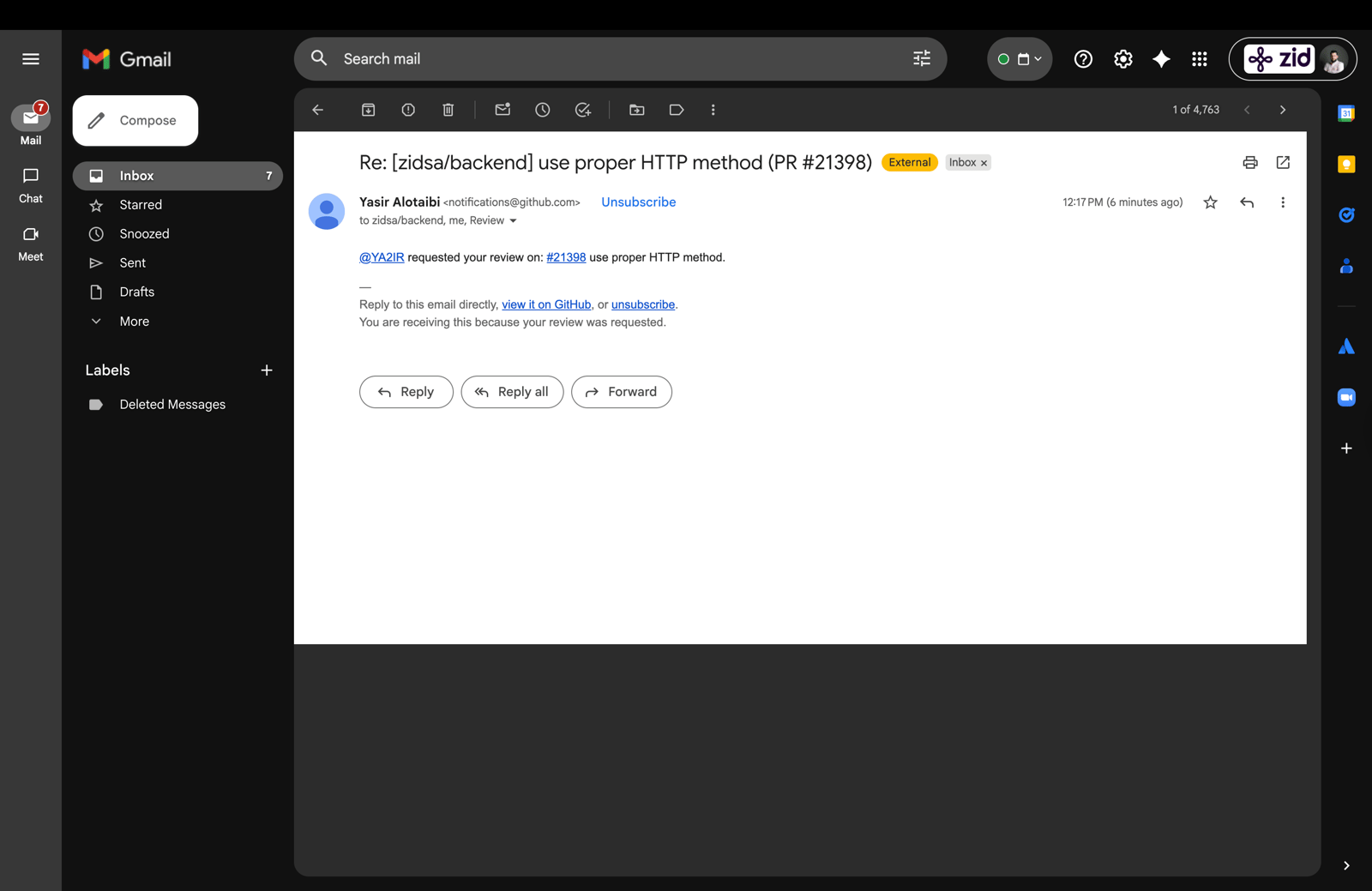Viewport: 1372px width, 891px height.
Task: Click the Reply all button
Action: pyautogui.click(x=512, y=392)
